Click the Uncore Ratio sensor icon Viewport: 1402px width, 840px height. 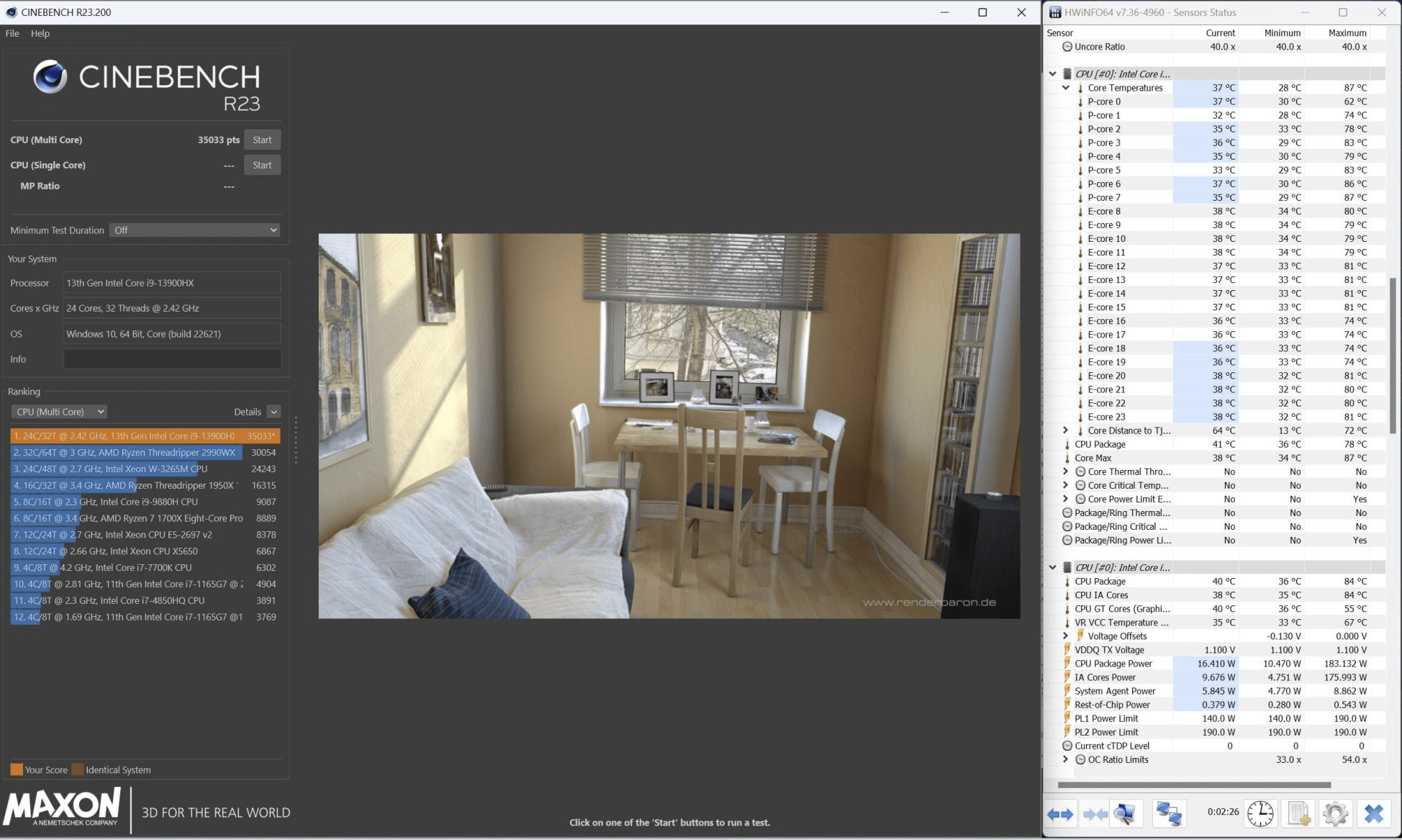point(1067,47)
